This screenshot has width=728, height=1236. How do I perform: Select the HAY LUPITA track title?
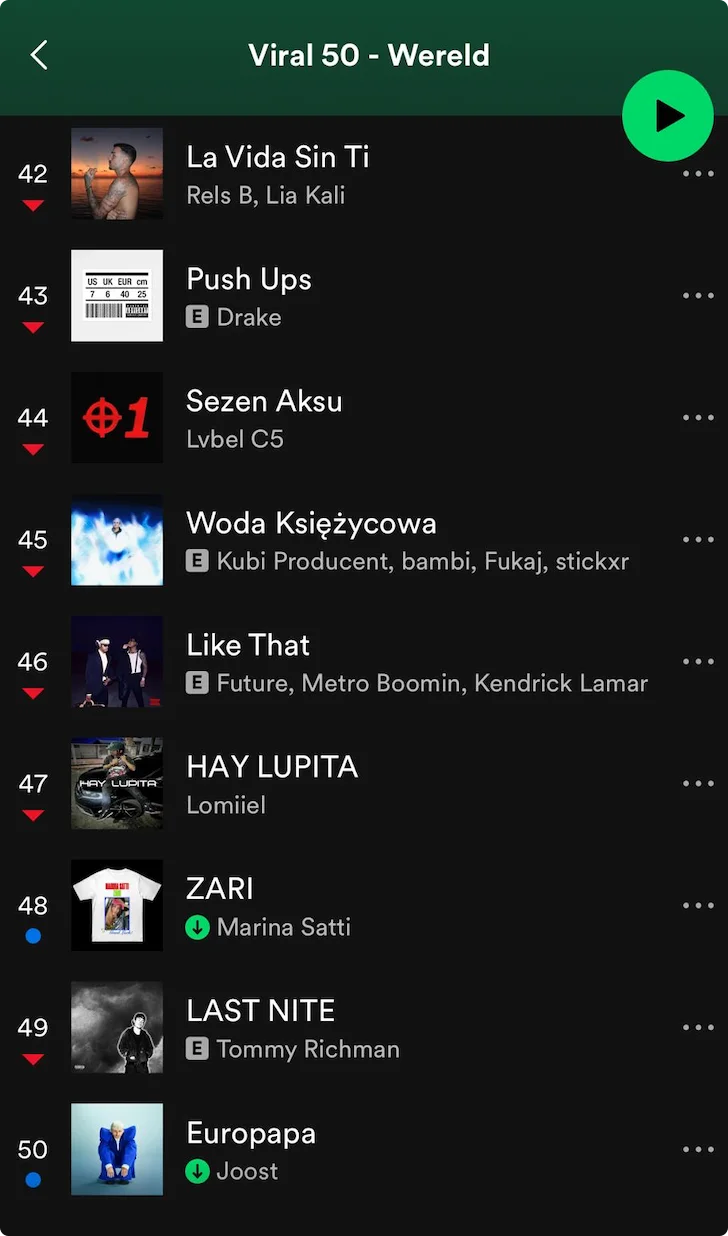tap(272, 767)
